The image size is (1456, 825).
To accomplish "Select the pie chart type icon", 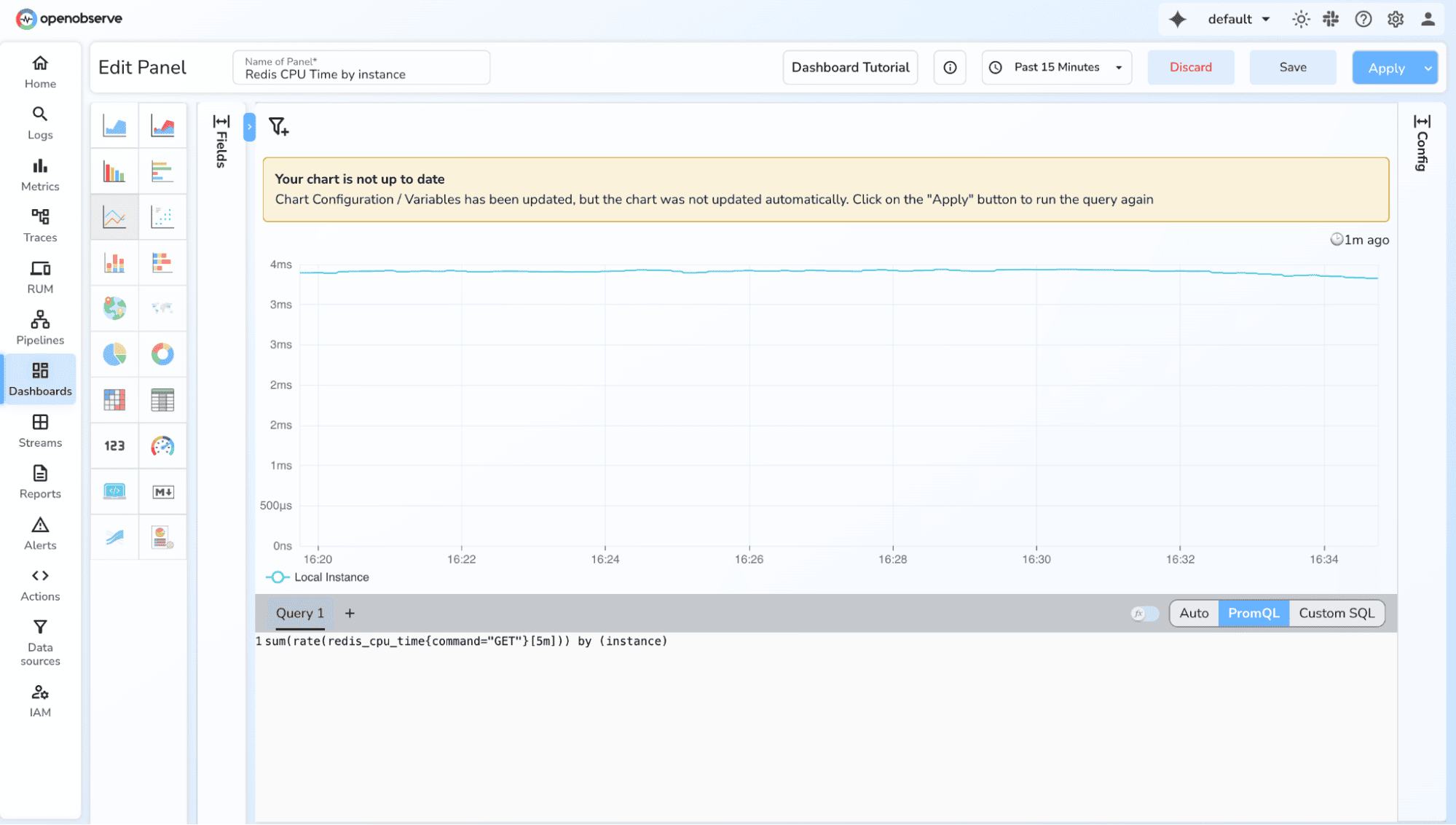I will tap(114, 354).
